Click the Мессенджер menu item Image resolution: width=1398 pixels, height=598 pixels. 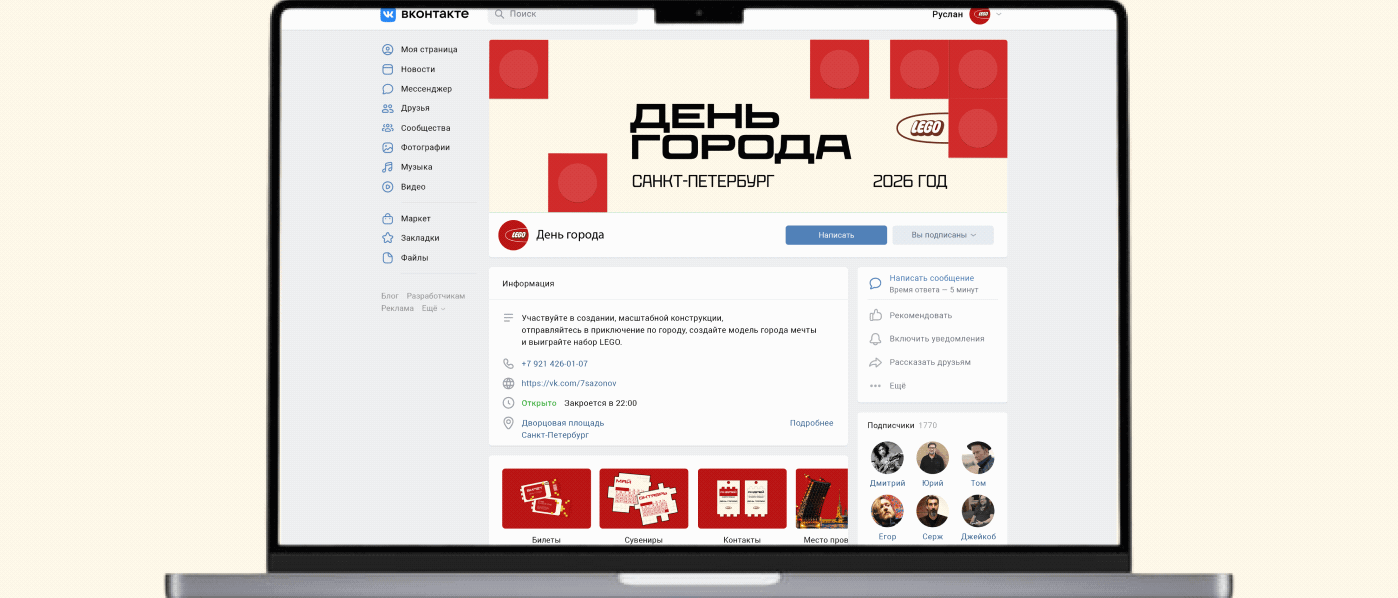[426, 89]
